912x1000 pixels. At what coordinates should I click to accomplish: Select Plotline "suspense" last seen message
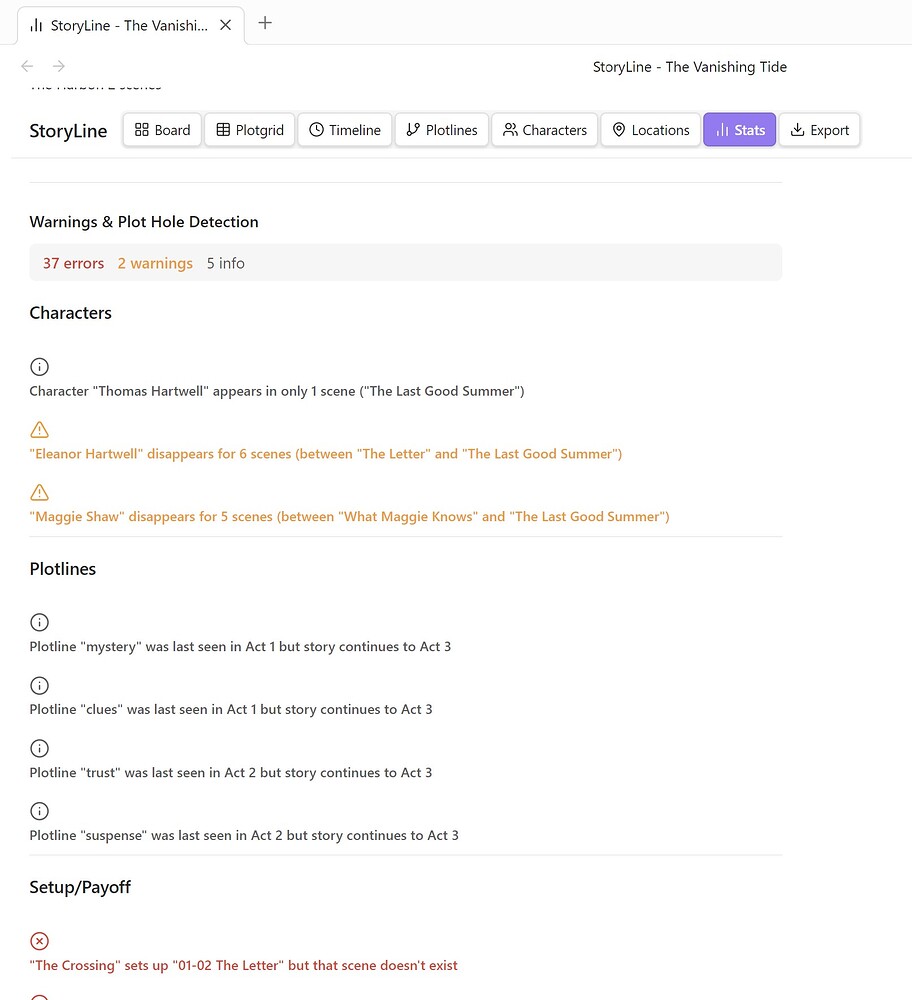244,835
